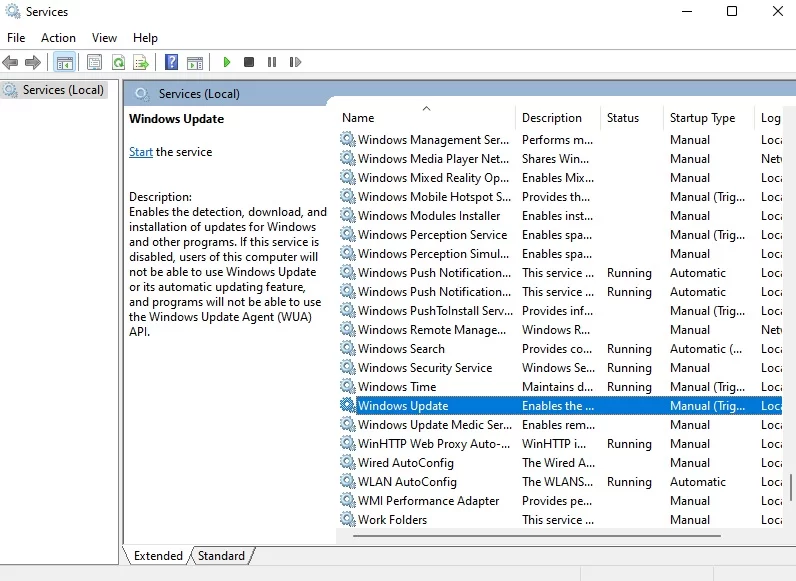
Task: Click gear icon beside Wired AutoConfig
Action: (x=348, y=463)
